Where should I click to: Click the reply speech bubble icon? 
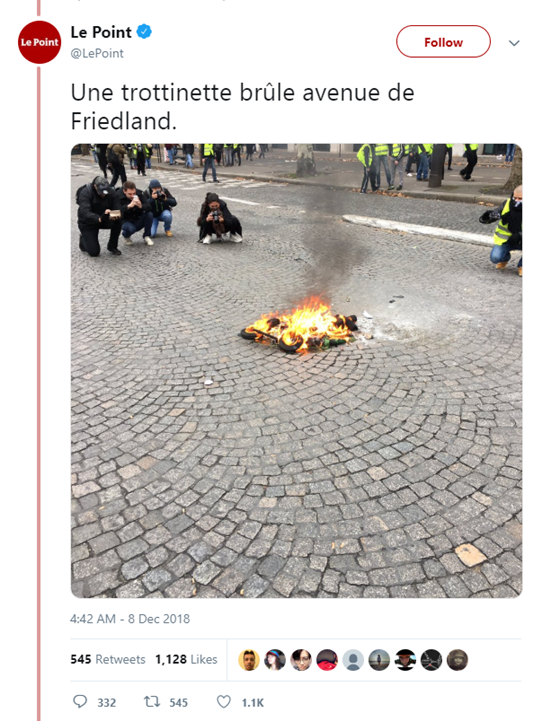pyautogui.click(x=80, y=701)
